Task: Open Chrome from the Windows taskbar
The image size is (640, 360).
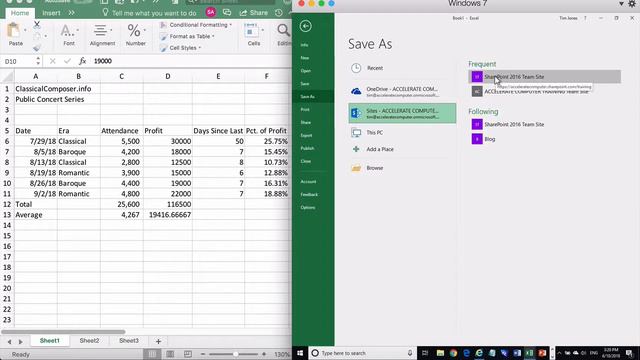Action: coord(453,353)
